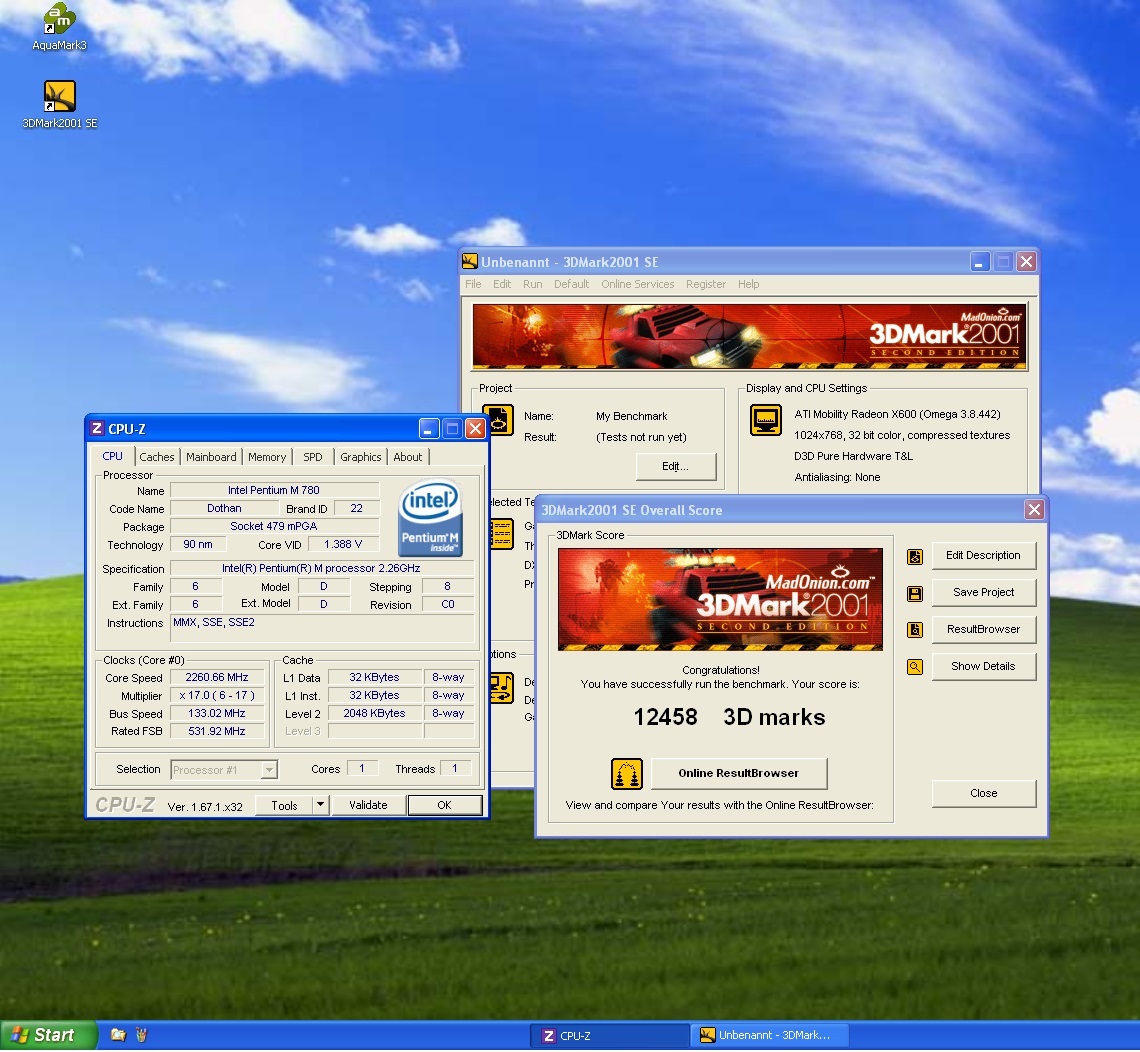Click the Selected Tests icon in 3DMark window
Viewport: 1140px width, 1052px height.
tap(502, 534)
